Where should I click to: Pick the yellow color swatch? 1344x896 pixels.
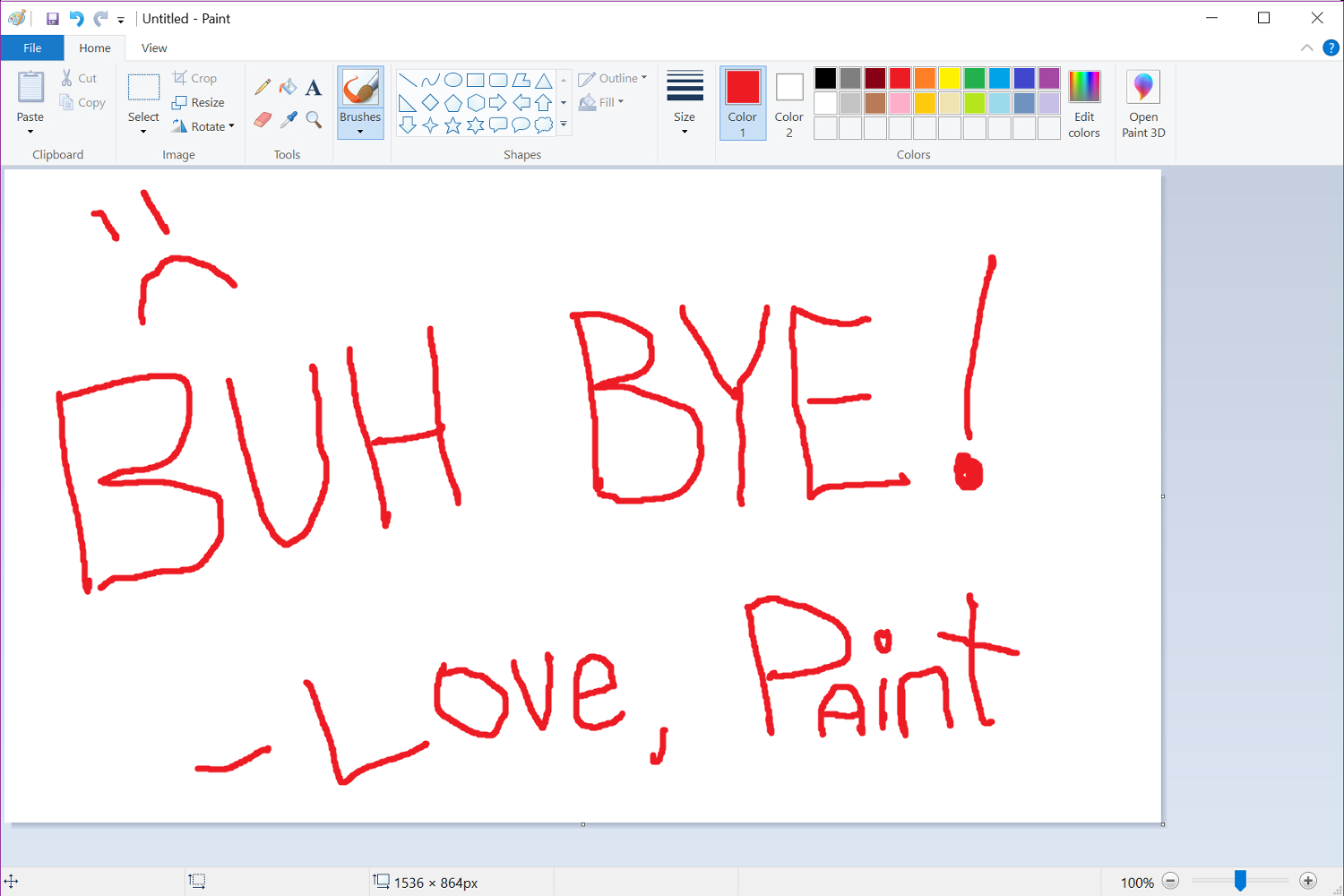pos(950,78)
